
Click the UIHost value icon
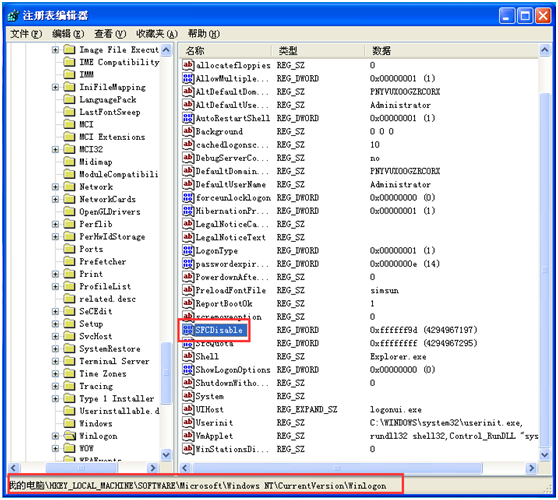pyautogui.click(x=188, y=409)
